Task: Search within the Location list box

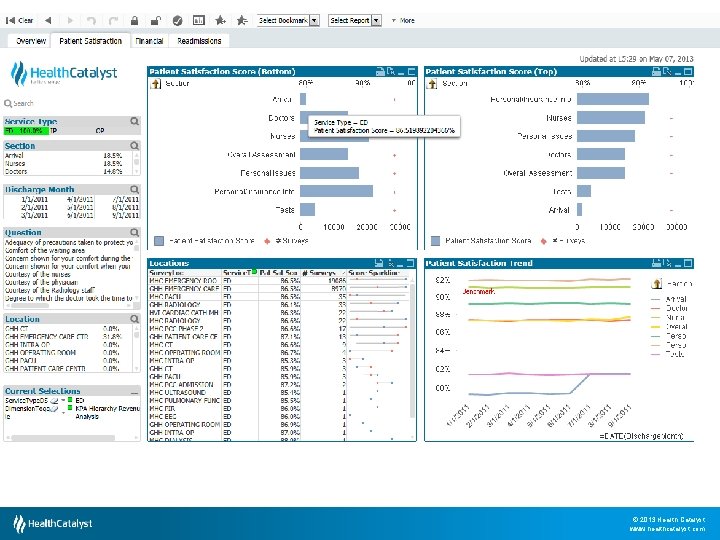Action: [x=134, y=319]
